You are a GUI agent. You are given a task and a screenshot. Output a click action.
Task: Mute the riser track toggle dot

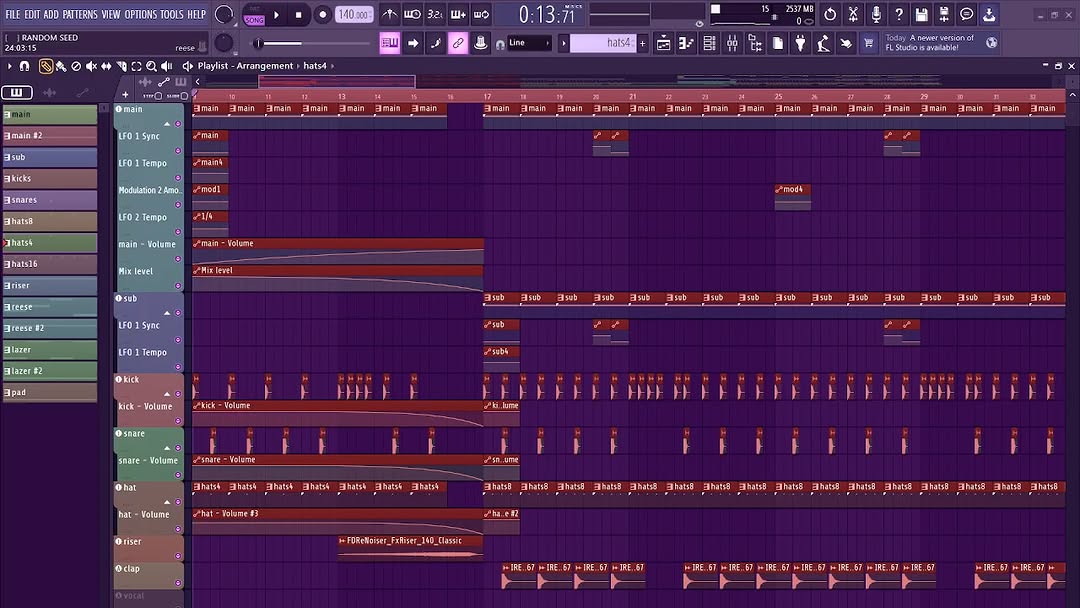coord(178,556)
